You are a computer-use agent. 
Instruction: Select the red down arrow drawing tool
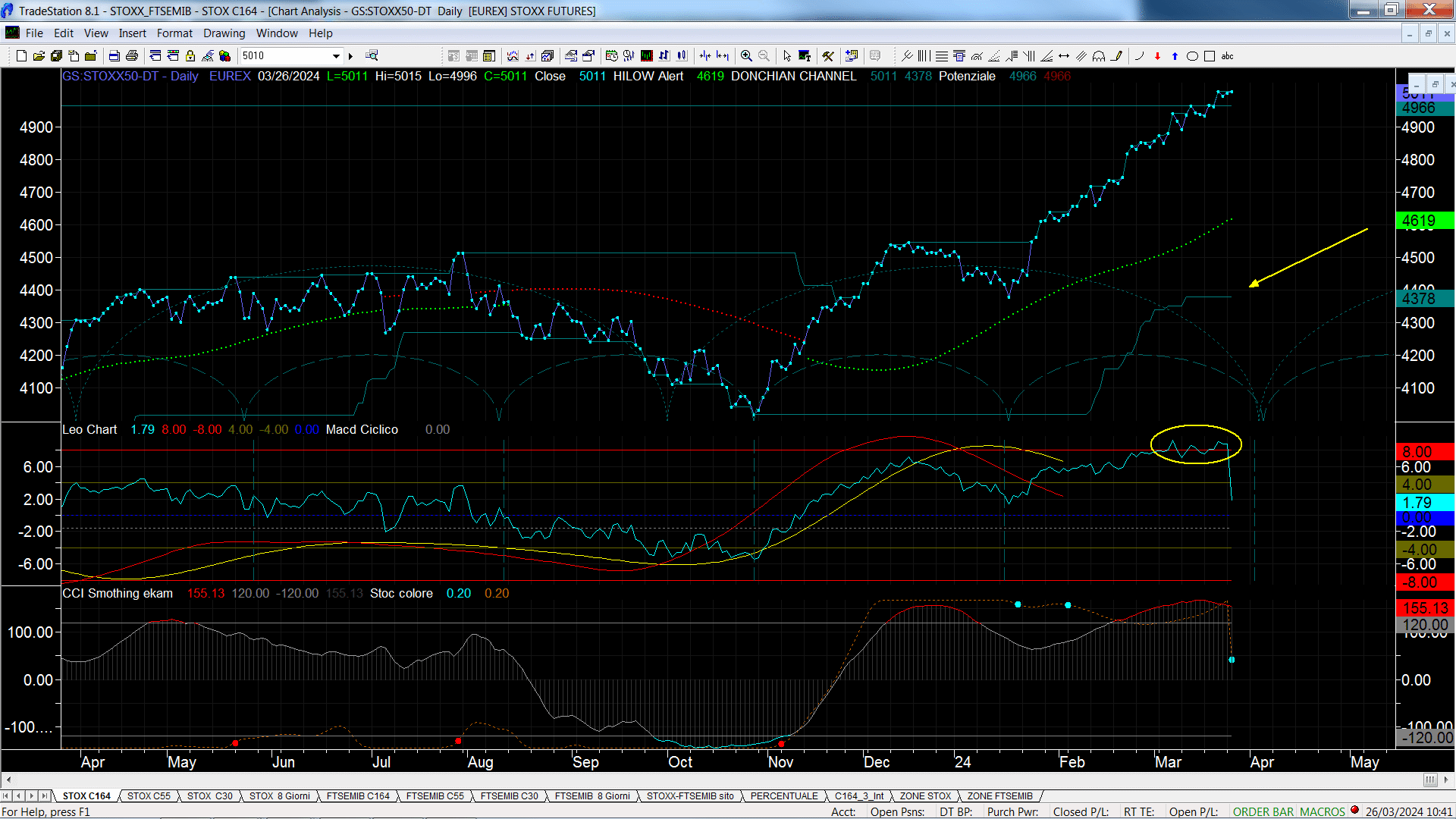(1157, 56)
